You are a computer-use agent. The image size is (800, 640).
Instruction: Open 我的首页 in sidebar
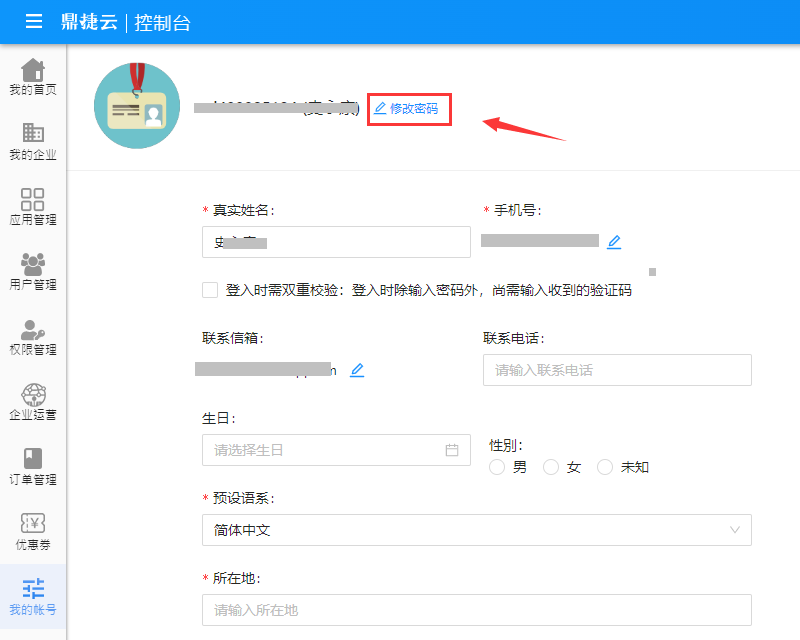(x=33, y=77)
